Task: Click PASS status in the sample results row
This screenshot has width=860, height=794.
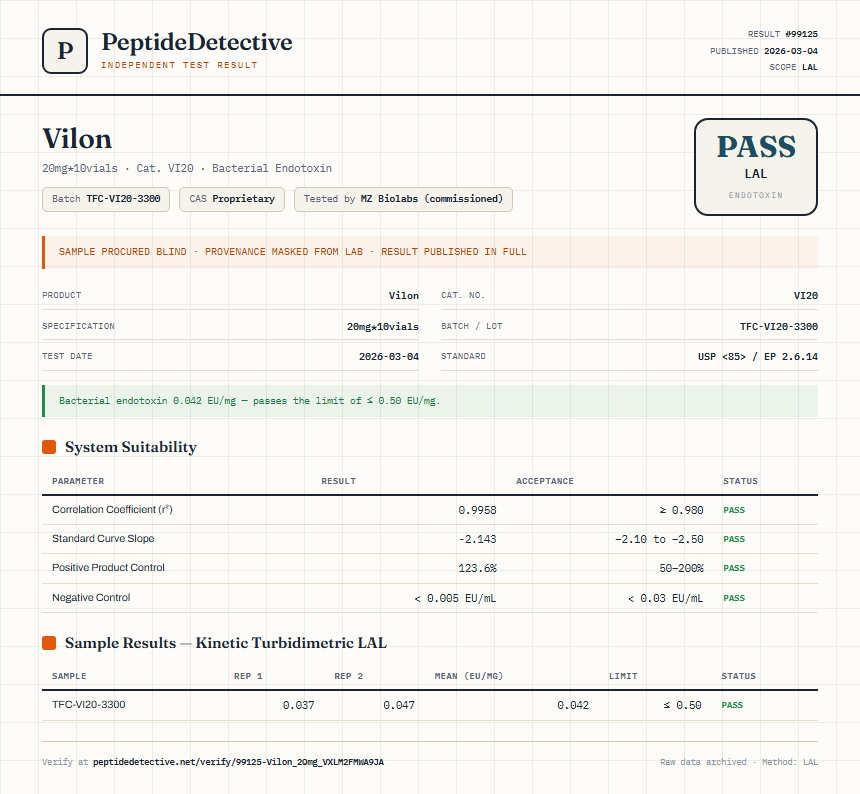Action: pos(732,705)
